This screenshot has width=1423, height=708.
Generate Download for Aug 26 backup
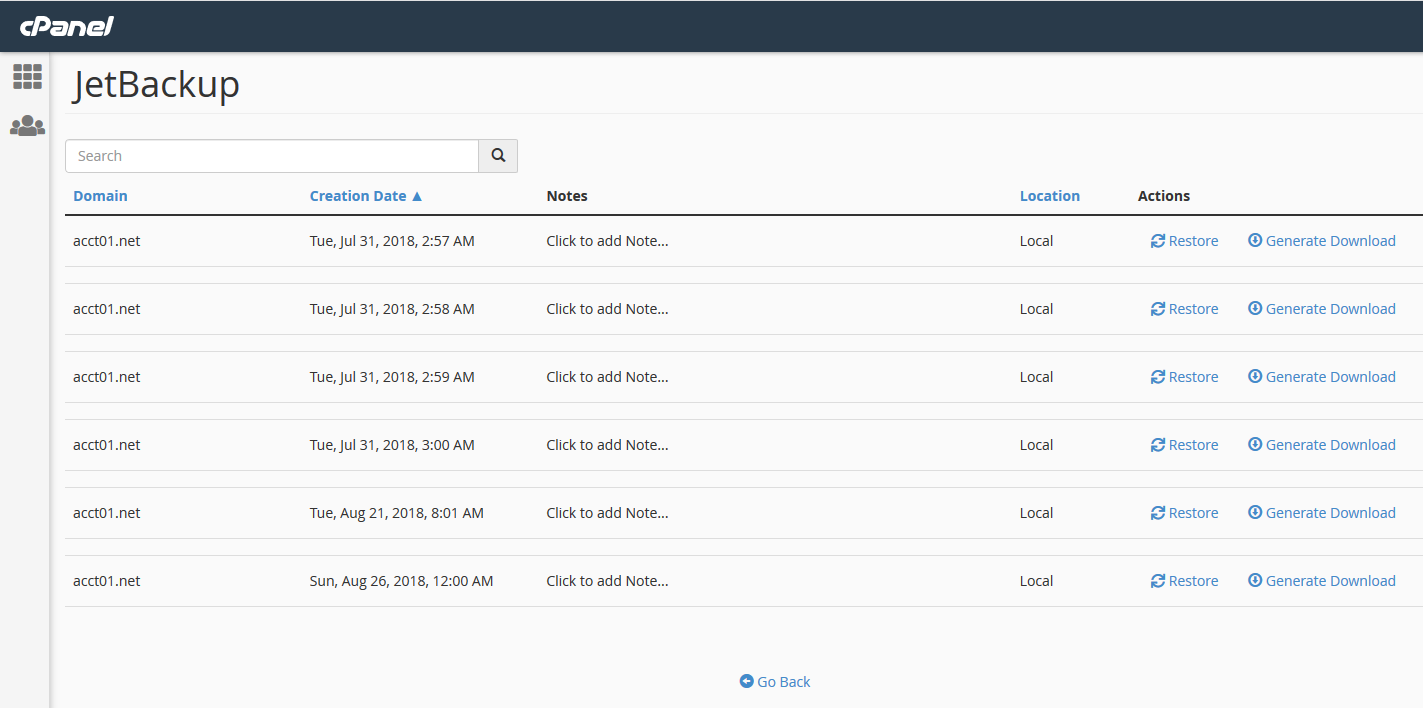coord(1322,581)
